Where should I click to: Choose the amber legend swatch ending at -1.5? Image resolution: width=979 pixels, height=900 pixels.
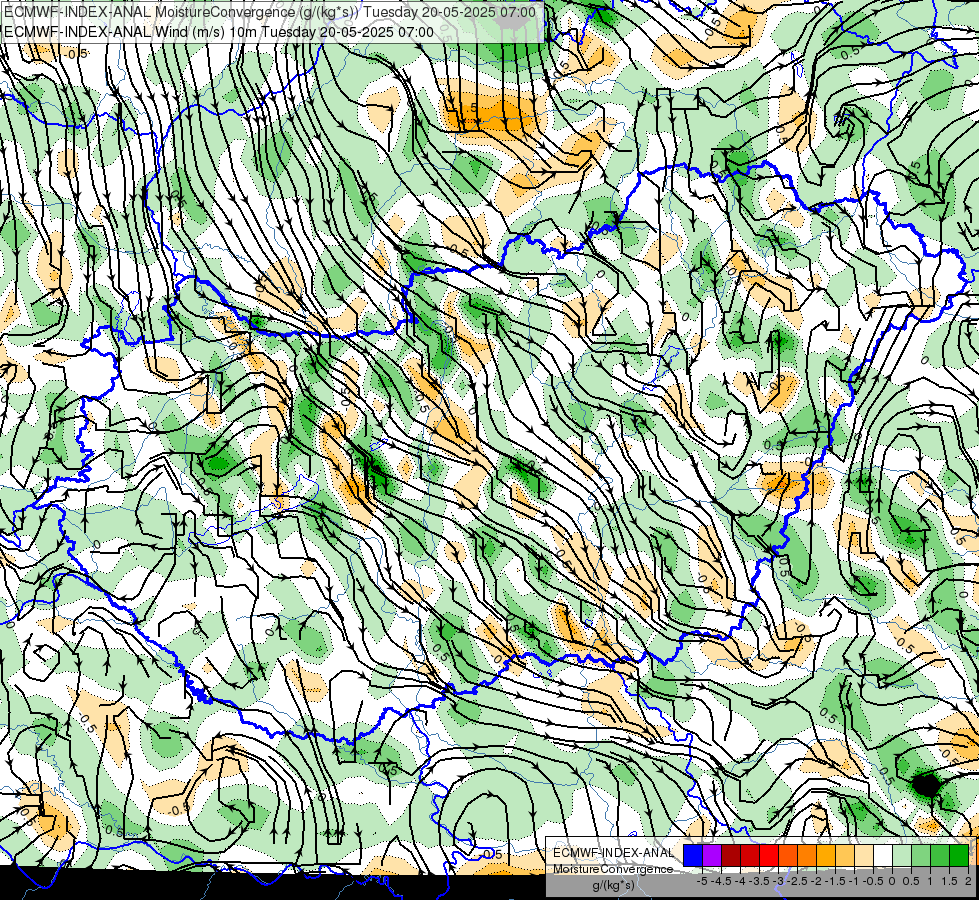click(x=826, y=856)
